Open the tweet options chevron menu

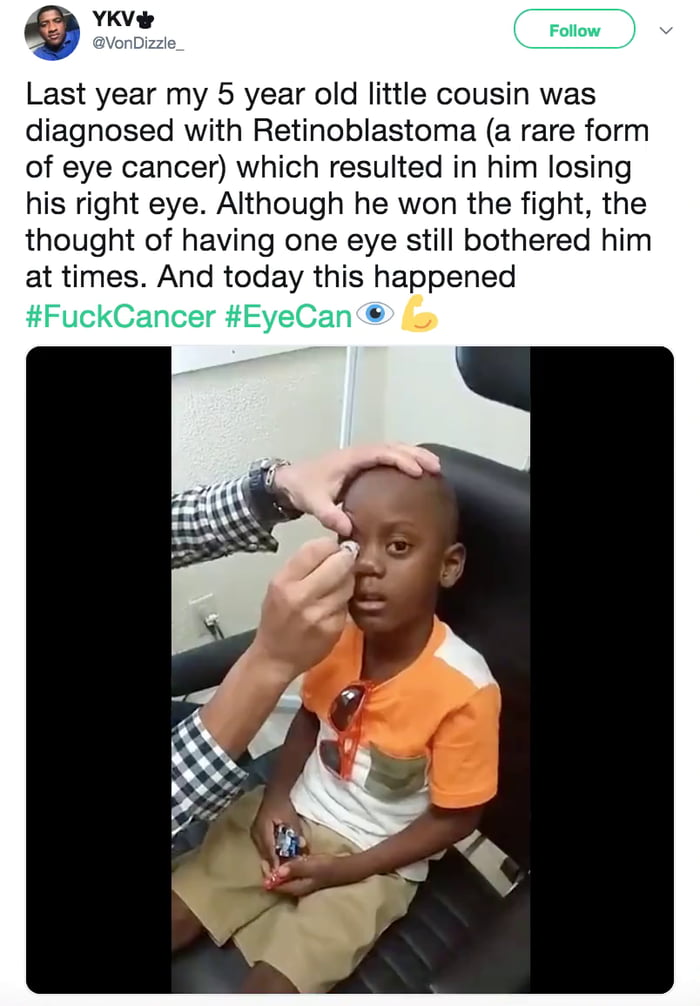tap(667, 30)
